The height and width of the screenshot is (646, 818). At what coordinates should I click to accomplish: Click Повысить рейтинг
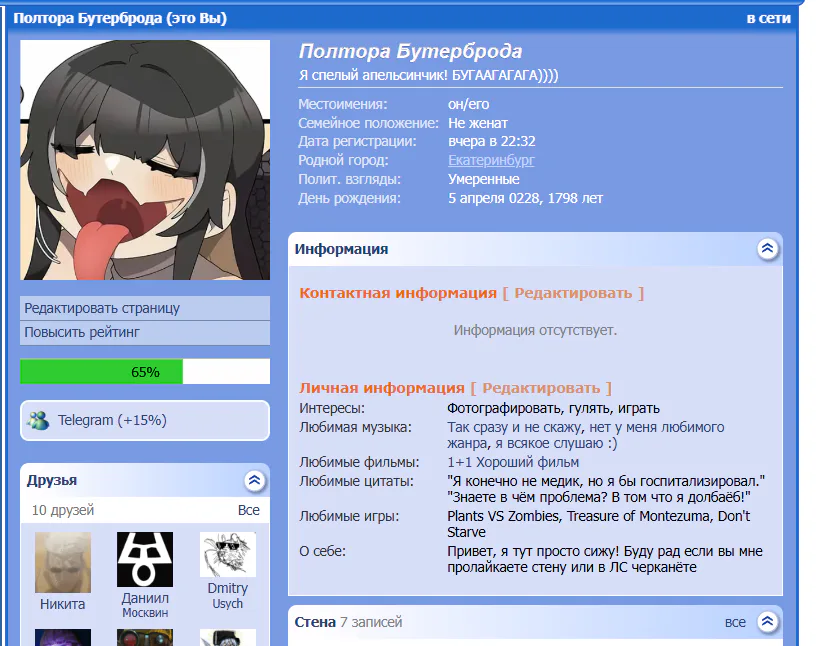(145, 332)
